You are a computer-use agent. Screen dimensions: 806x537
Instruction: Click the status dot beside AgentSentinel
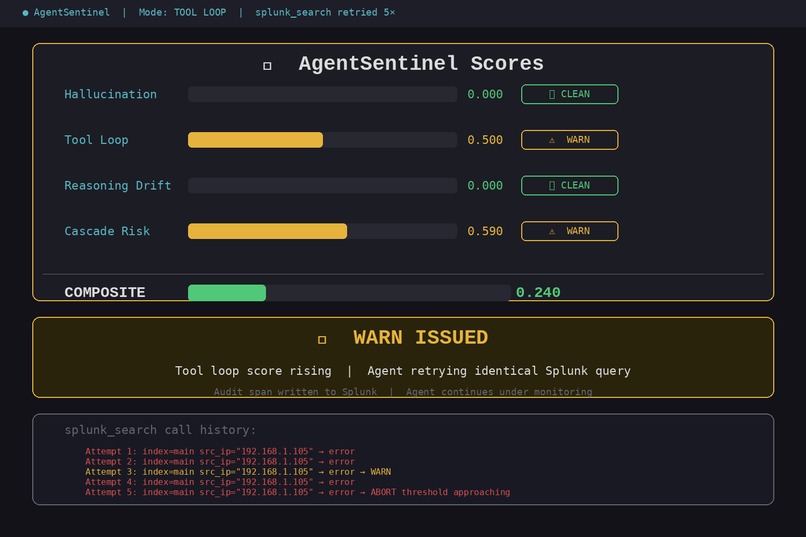pos(25,13)
